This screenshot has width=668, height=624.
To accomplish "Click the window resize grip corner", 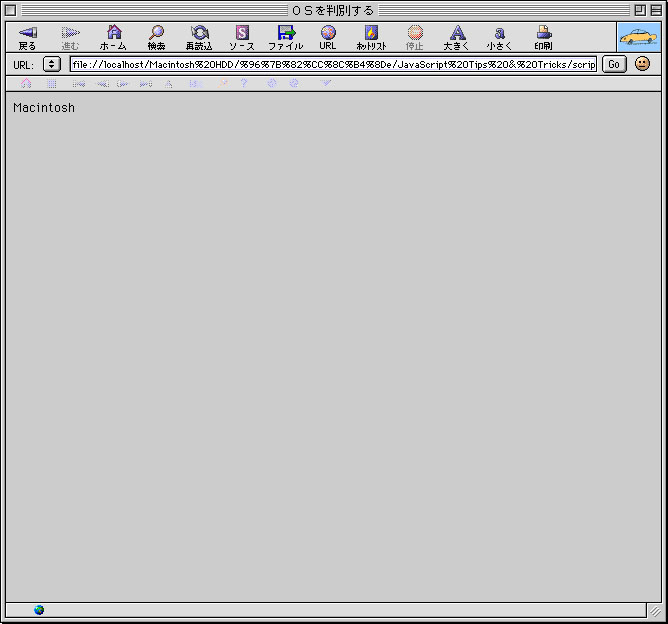I will [x=655, y=611].
